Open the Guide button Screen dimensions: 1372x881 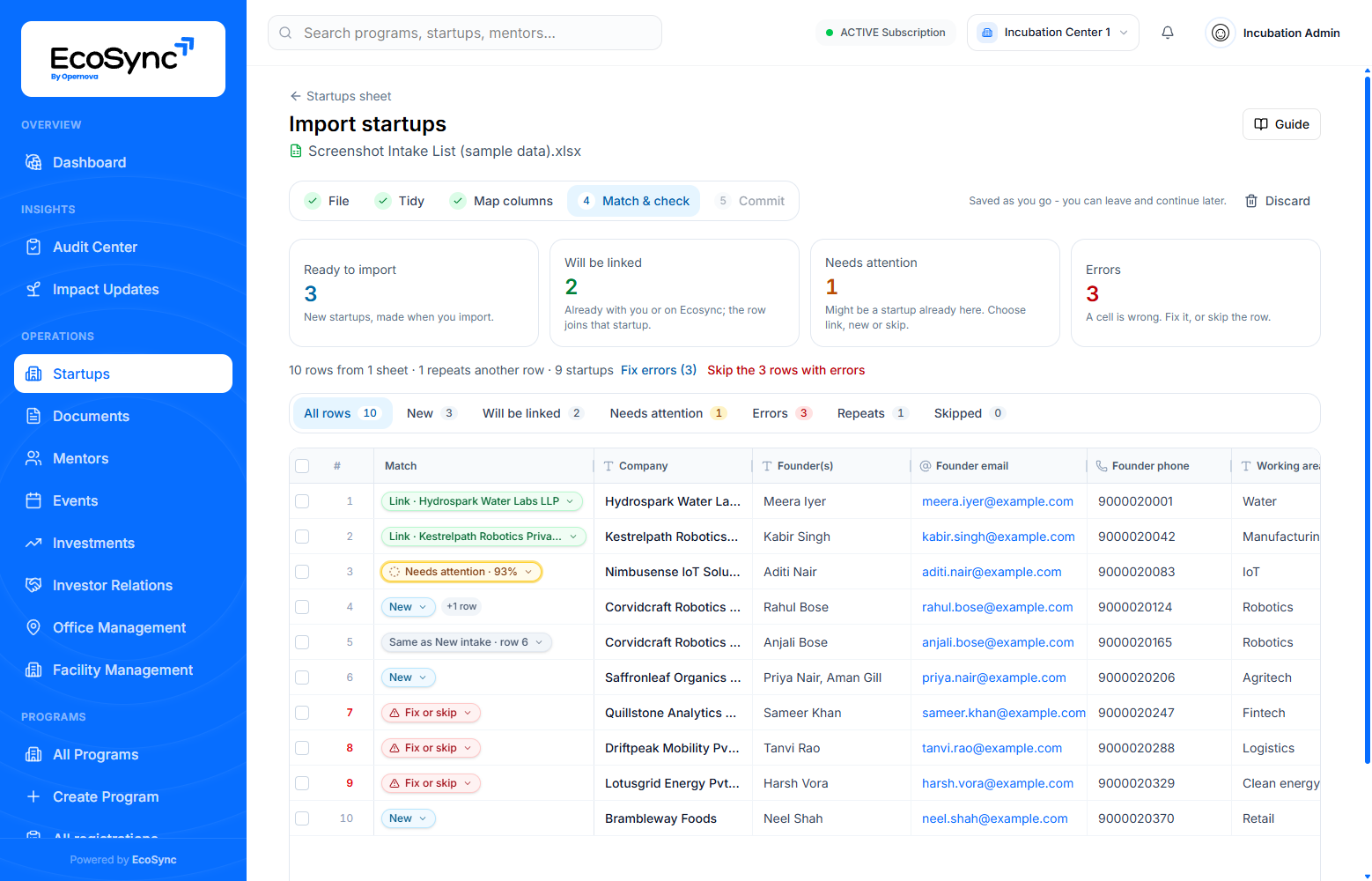[x=1281, y=124]
